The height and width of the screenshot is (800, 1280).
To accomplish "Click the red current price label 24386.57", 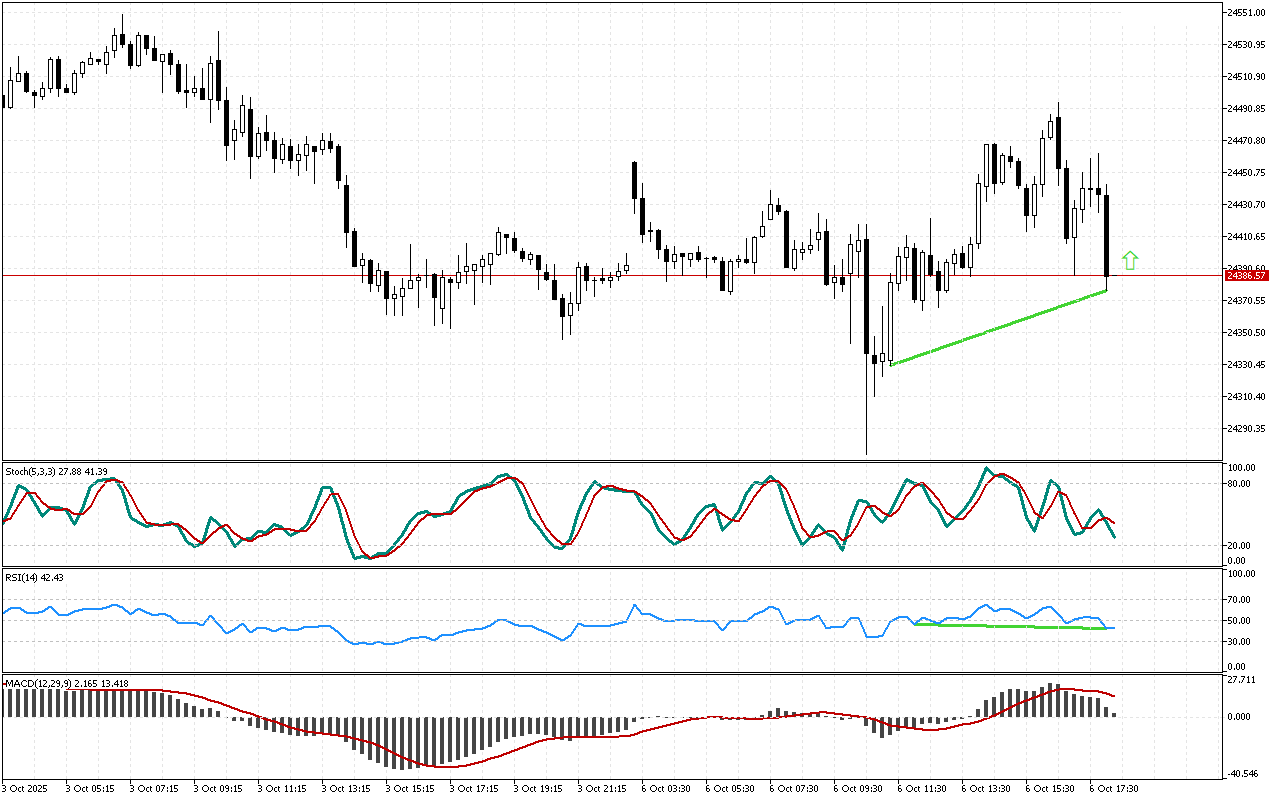I will pyautogui.click(x=1248, y=275).
